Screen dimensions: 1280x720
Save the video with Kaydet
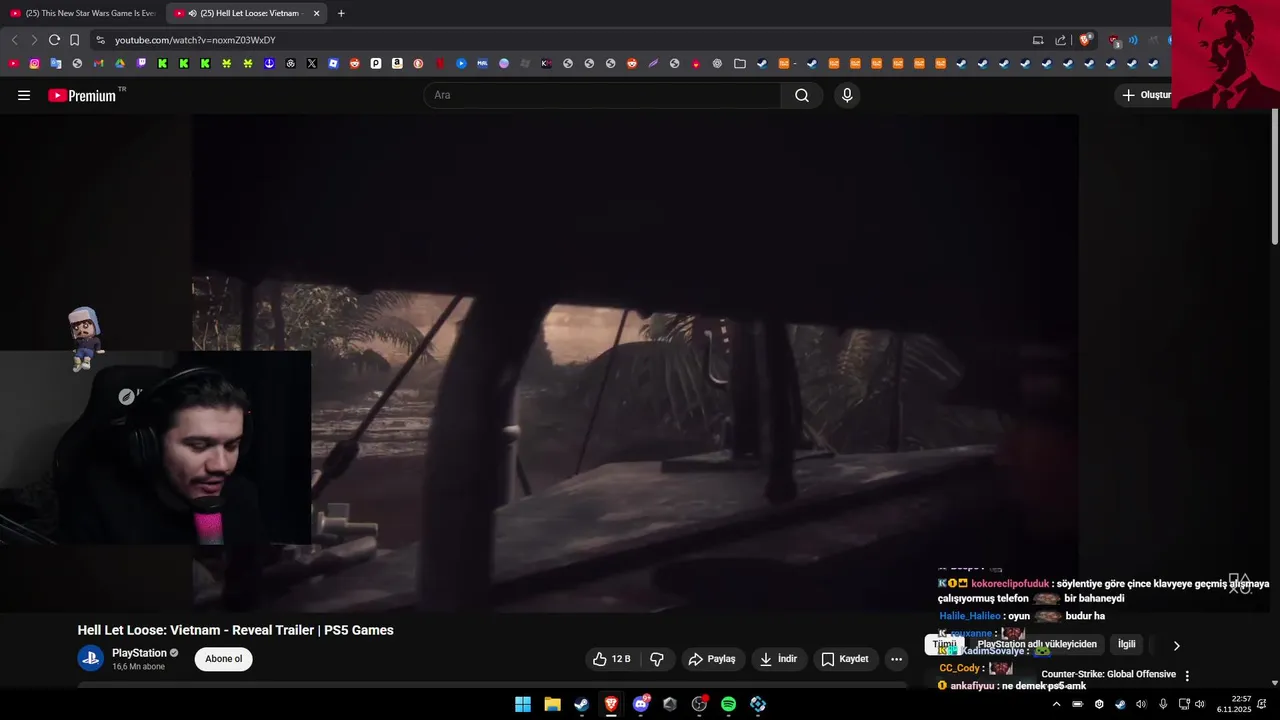tap(845, 659)
